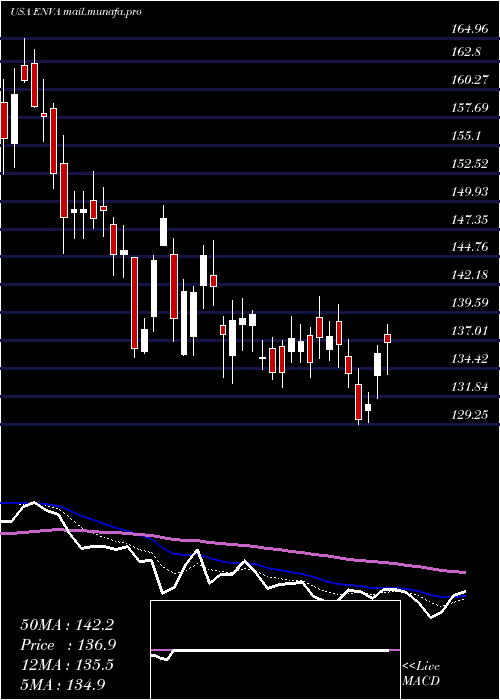Click the 142.18 price axis label

(x=469, y=275)
